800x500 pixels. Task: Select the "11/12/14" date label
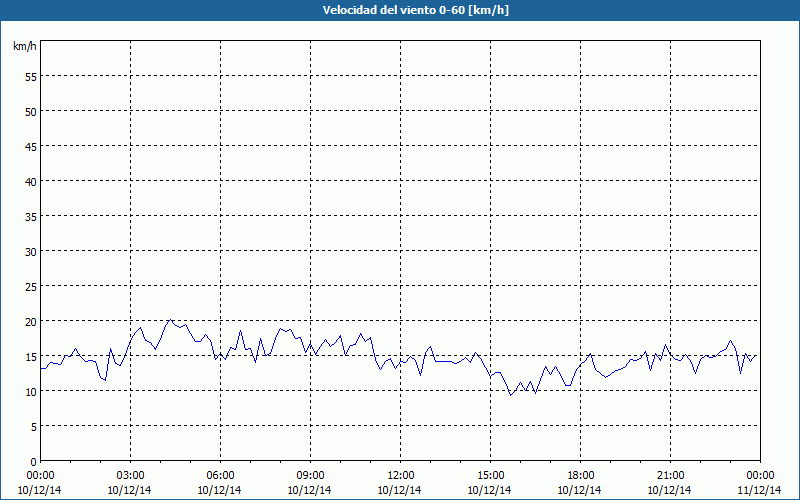click(x=760, y=490)
